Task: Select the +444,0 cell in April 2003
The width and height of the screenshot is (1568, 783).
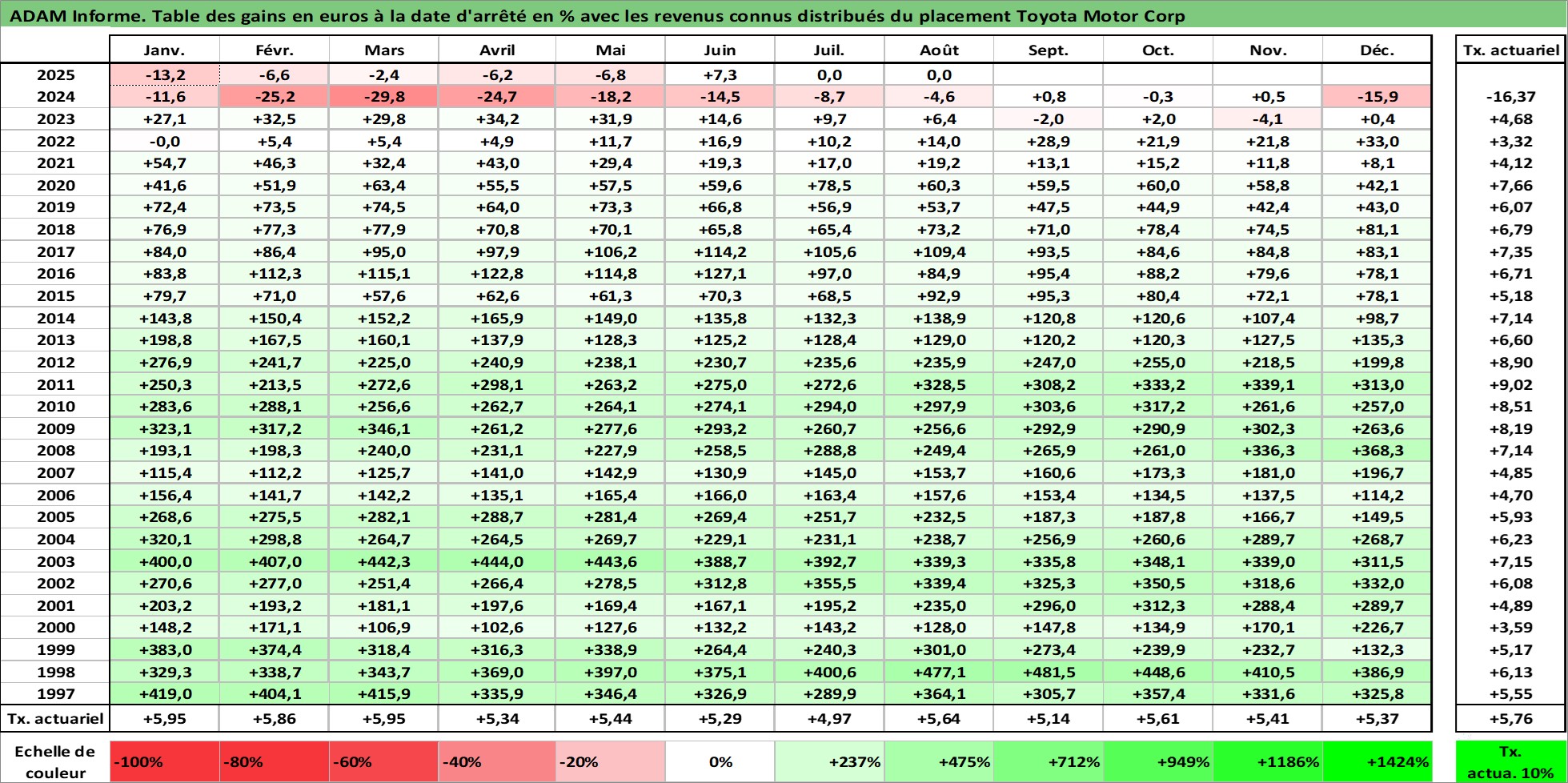Action: pyautogui.click(x=497, y=561)
